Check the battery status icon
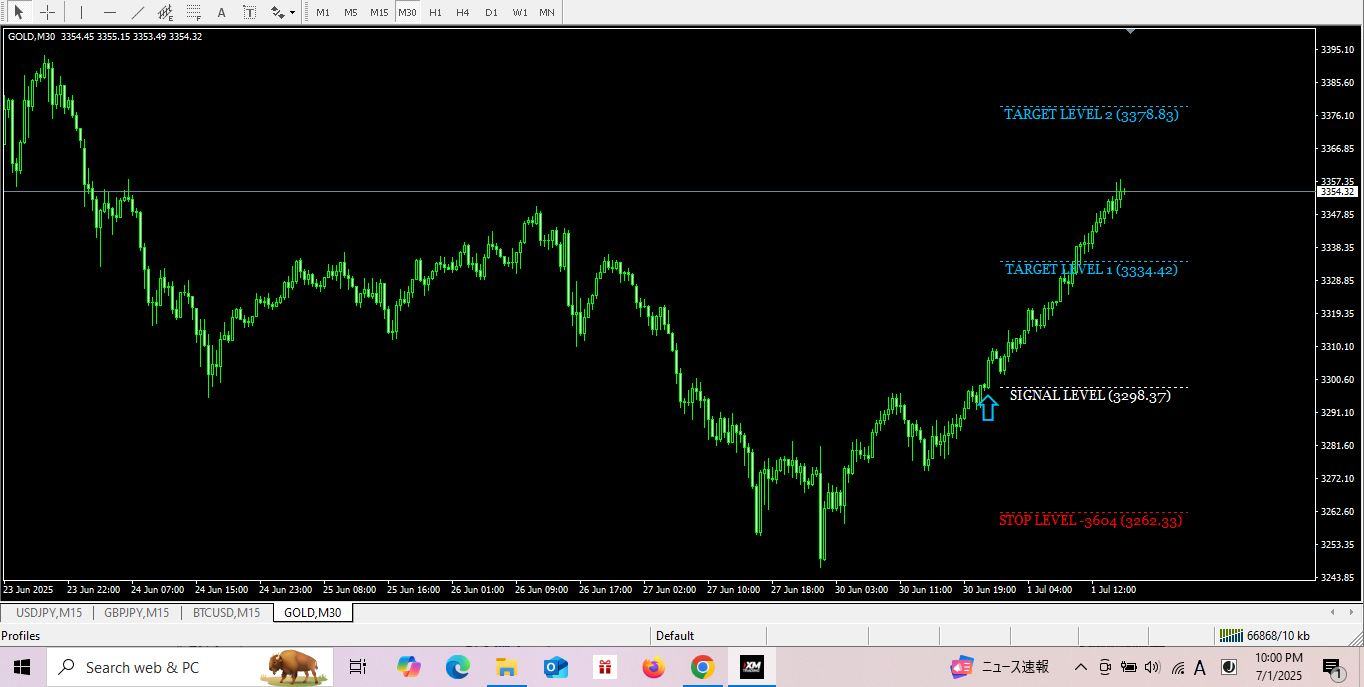This screenshot has width=1364, height=687. 1129,667
